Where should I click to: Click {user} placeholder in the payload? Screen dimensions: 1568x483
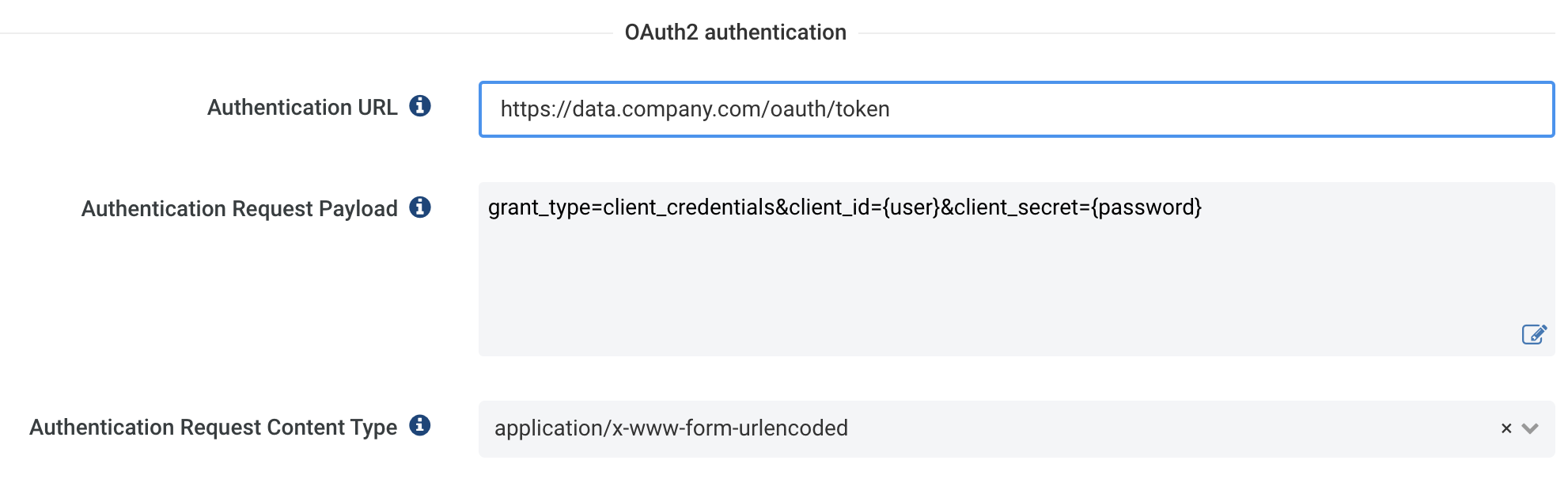[911, 207]
